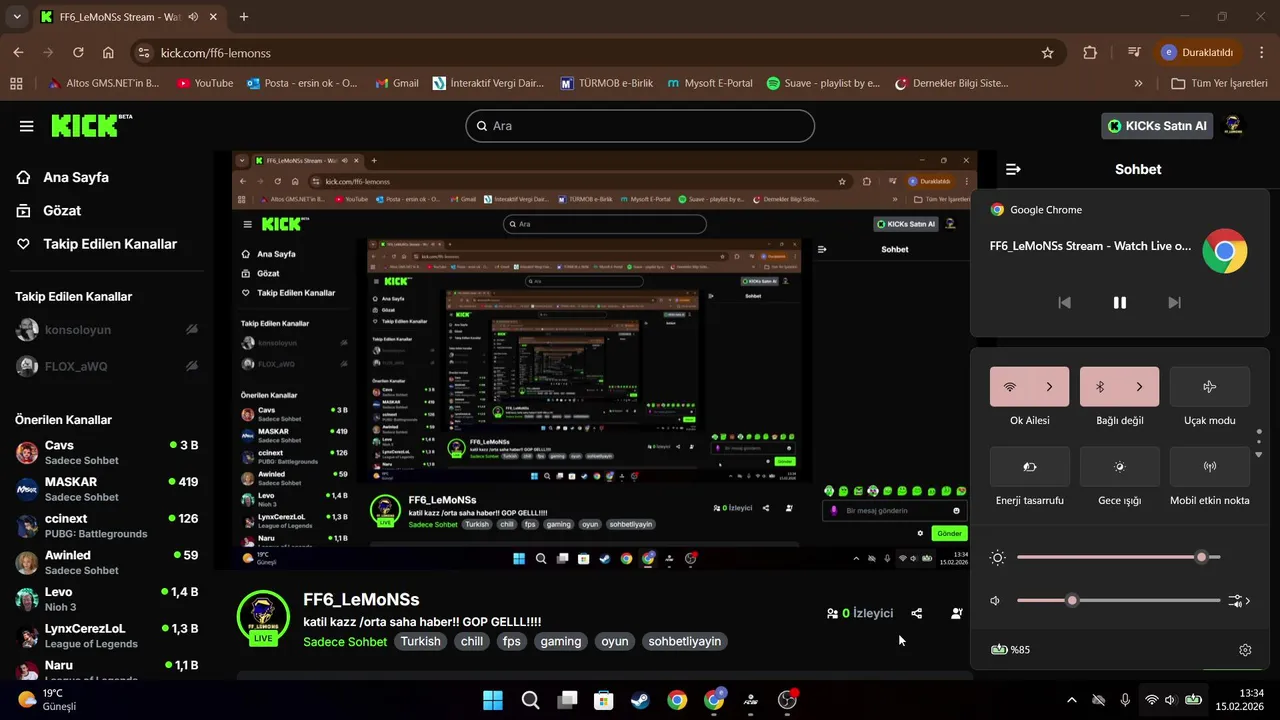Expand the bookmarks bar overflow chevron

coord(1138,83)
